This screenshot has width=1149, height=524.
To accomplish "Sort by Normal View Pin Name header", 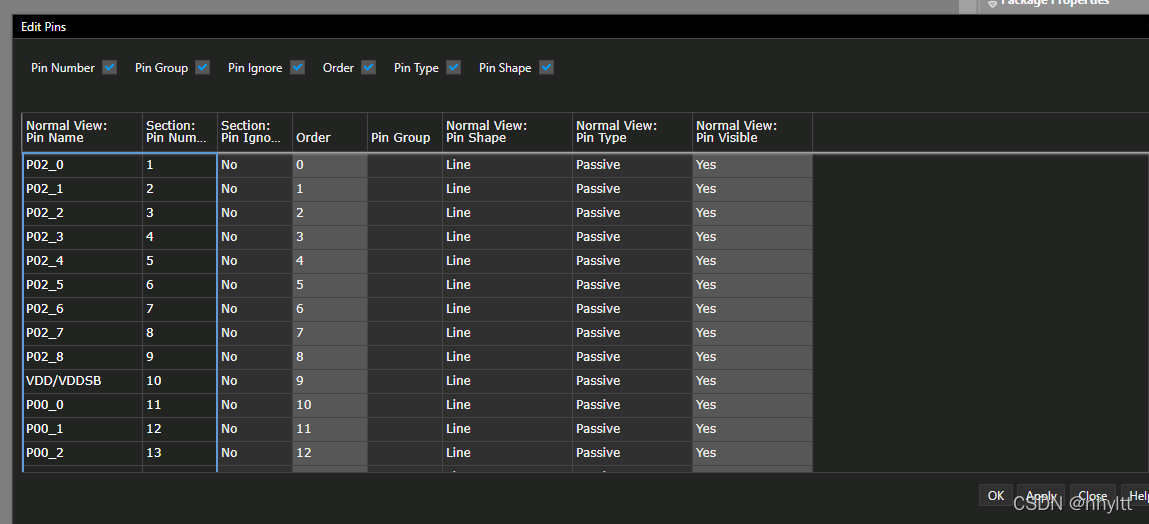I will pos(82,132).
